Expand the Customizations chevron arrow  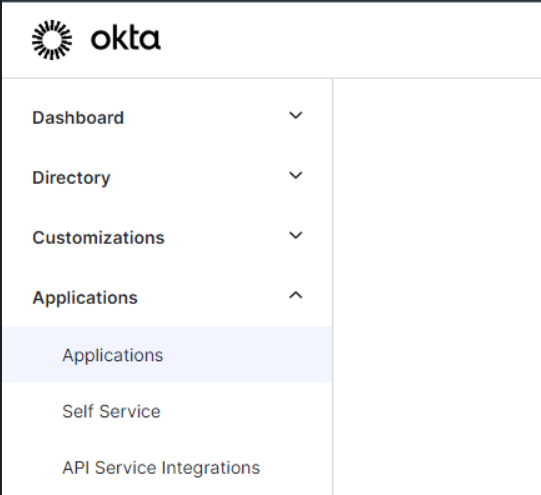click(x=296, y=235)
